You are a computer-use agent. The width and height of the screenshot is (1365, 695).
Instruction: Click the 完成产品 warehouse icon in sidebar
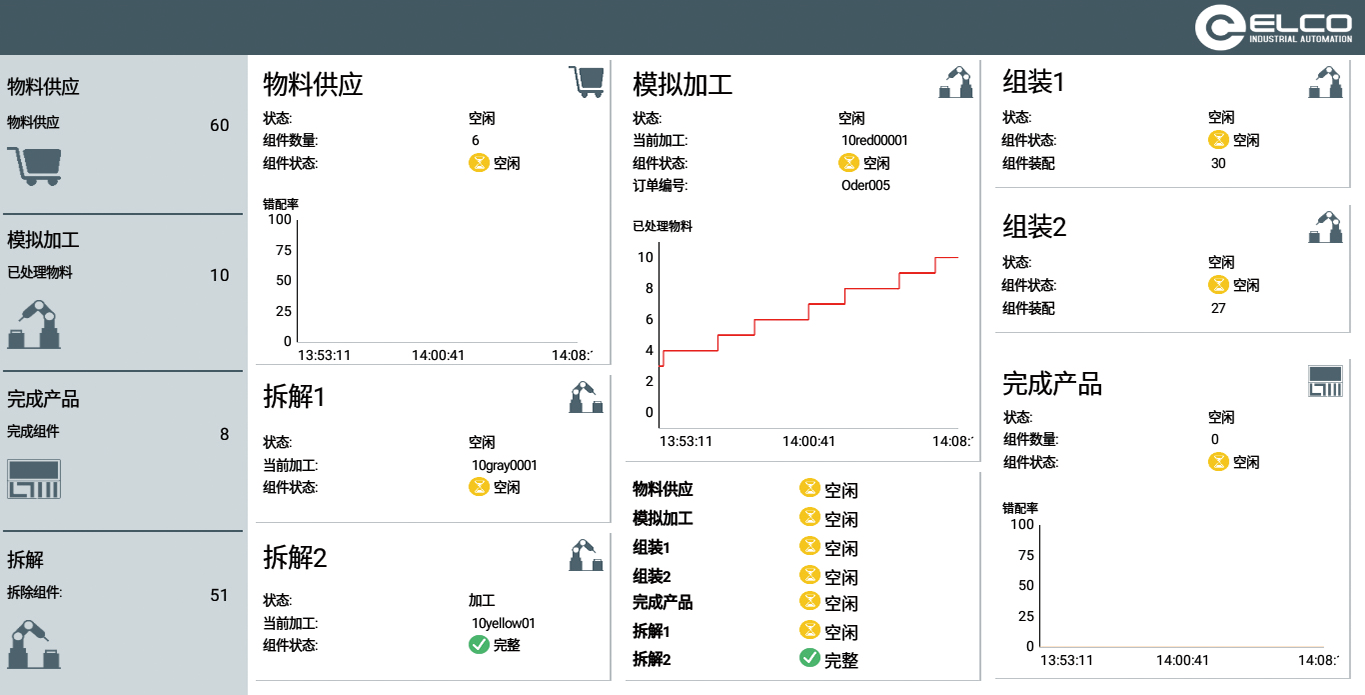click(x=34, y=479)
